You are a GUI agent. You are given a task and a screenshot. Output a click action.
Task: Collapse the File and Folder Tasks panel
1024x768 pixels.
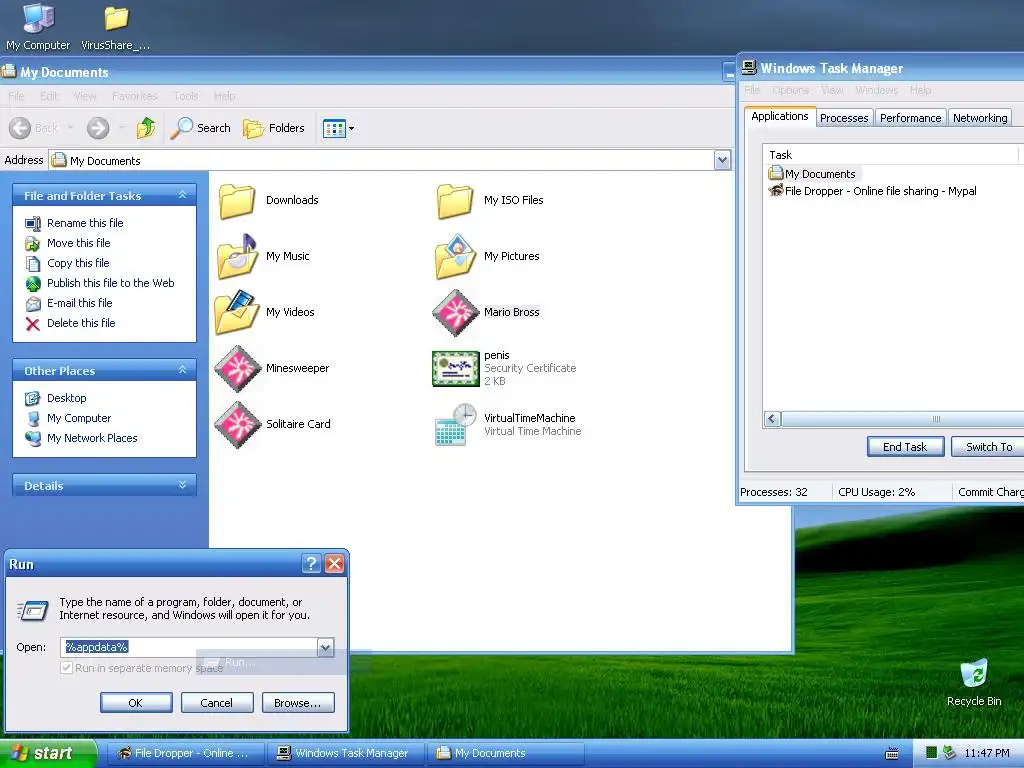click(x=182, y=195)
